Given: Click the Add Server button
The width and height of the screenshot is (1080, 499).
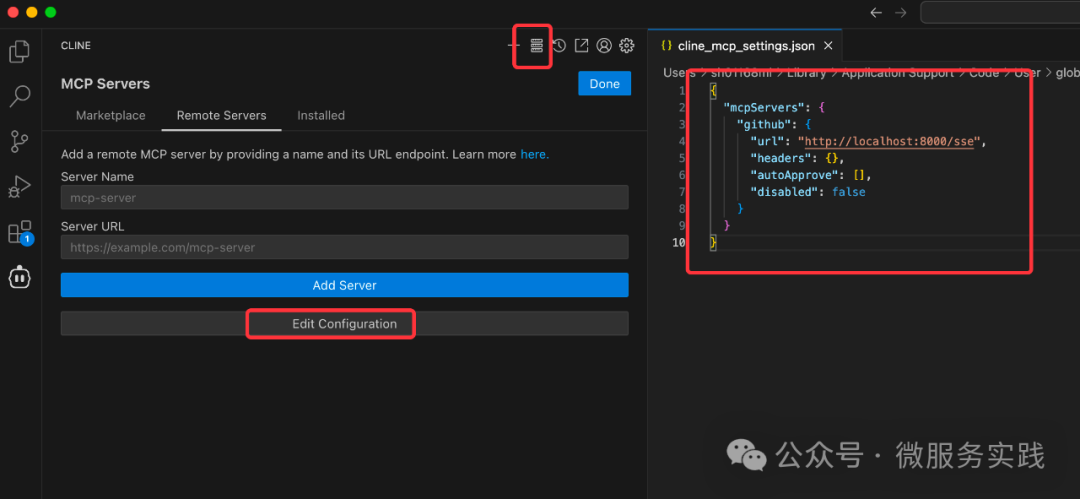Looking at the screenshot, I should pos(344,285).
